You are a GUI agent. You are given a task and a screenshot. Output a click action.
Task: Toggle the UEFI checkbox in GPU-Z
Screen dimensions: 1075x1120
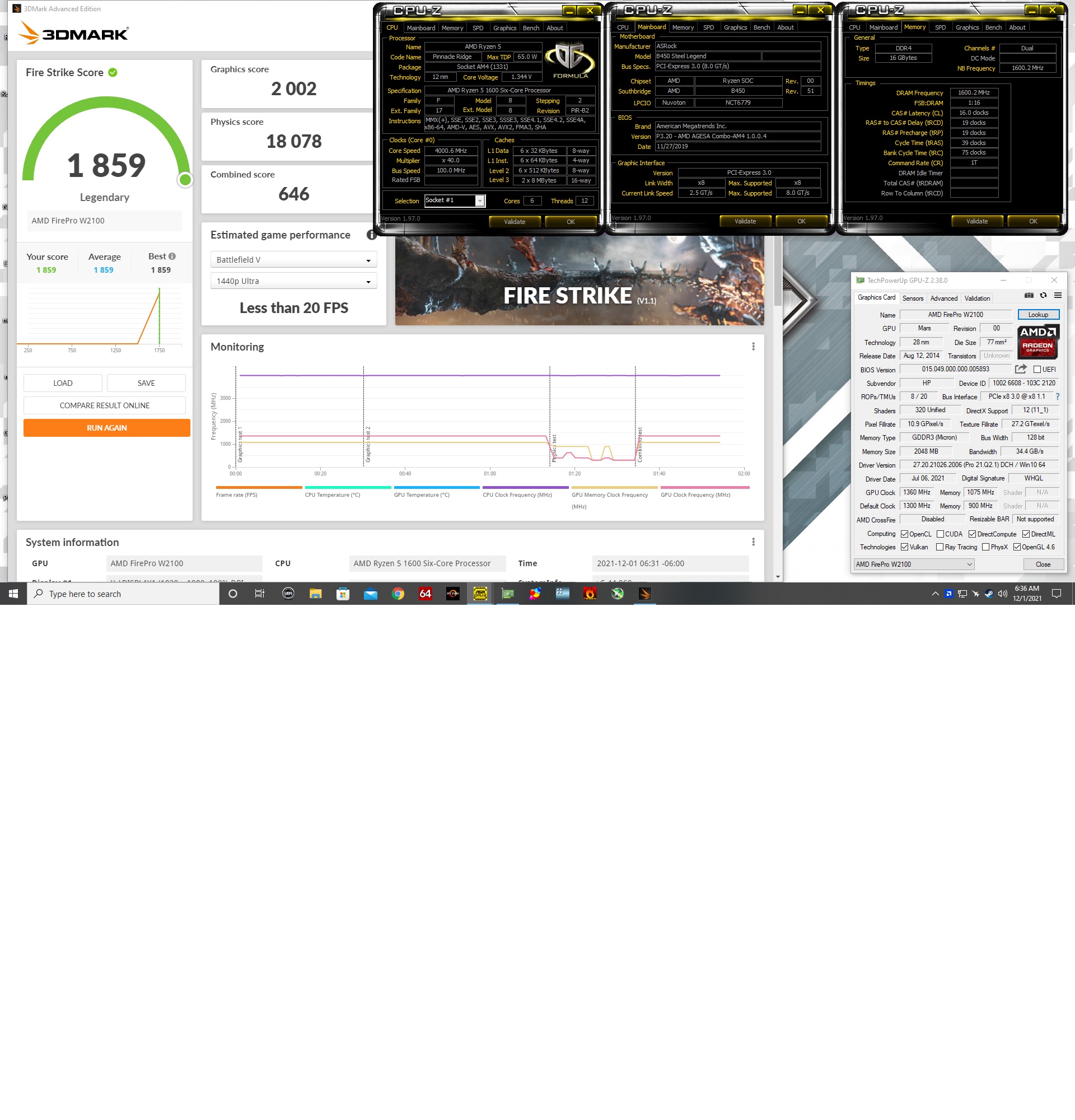click(1037, 369)
